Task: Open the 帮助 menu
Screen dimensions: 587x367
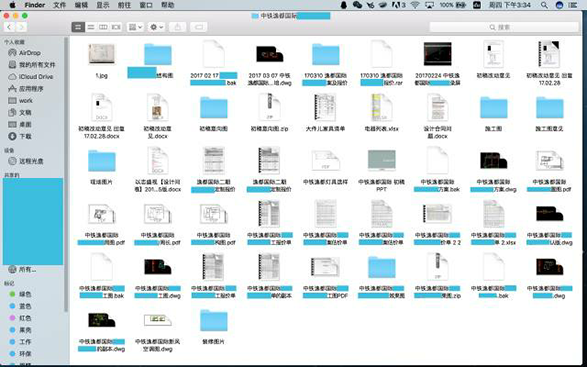Action: (168, 5)
